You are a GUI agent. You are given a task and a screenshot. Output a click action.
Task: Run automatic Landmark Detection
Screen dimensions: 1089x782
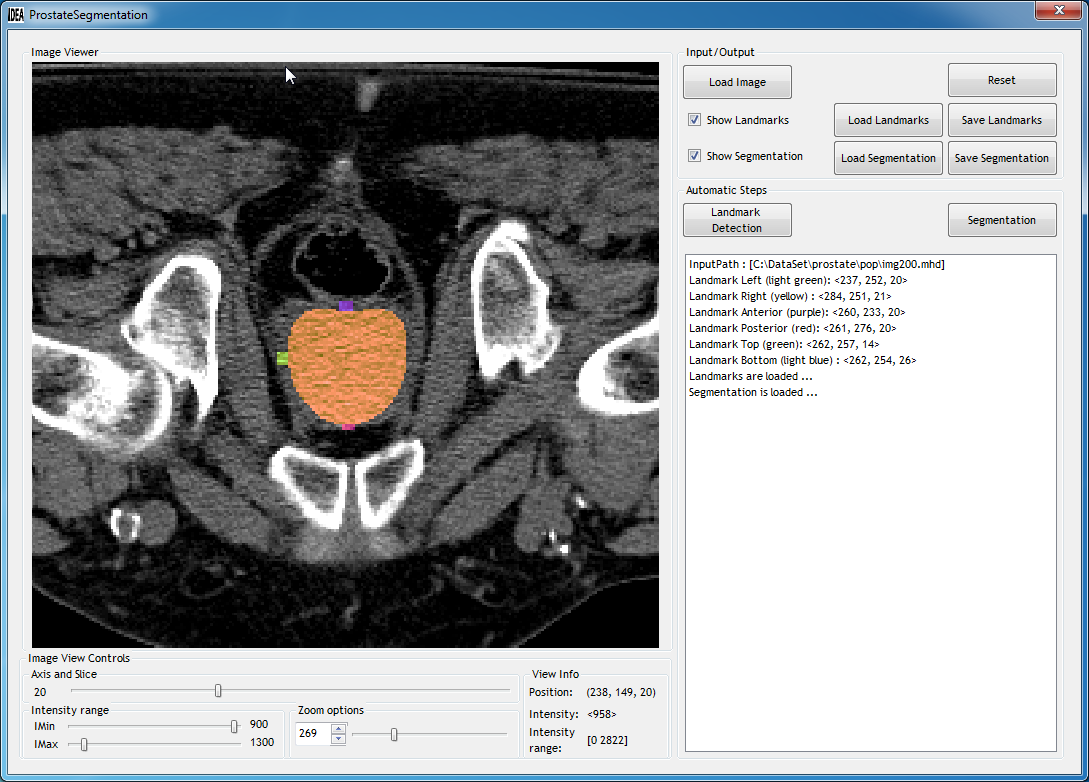click(737, 219)
